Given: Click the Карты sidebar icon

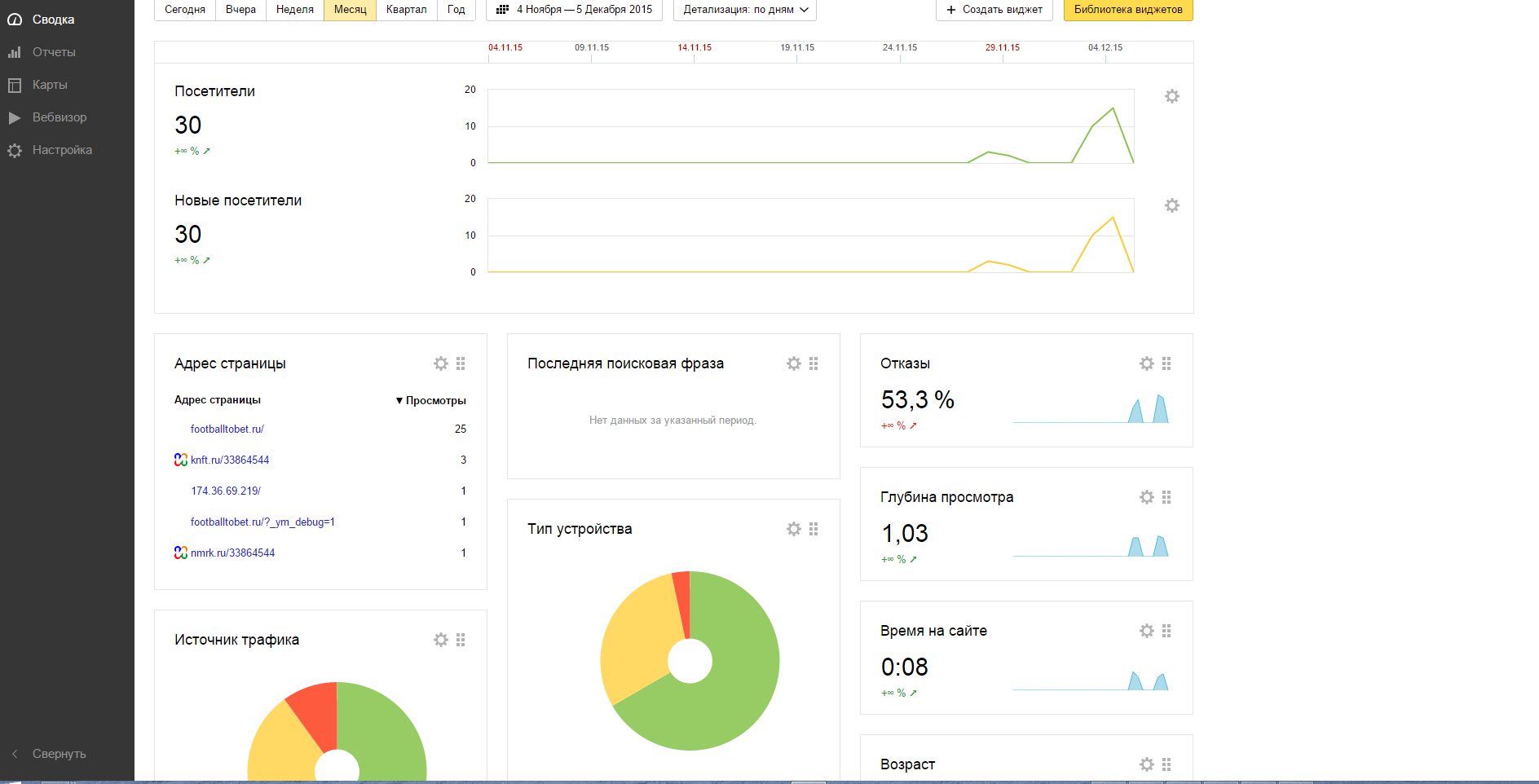Looking at the screenshot, I should (15, 85).
